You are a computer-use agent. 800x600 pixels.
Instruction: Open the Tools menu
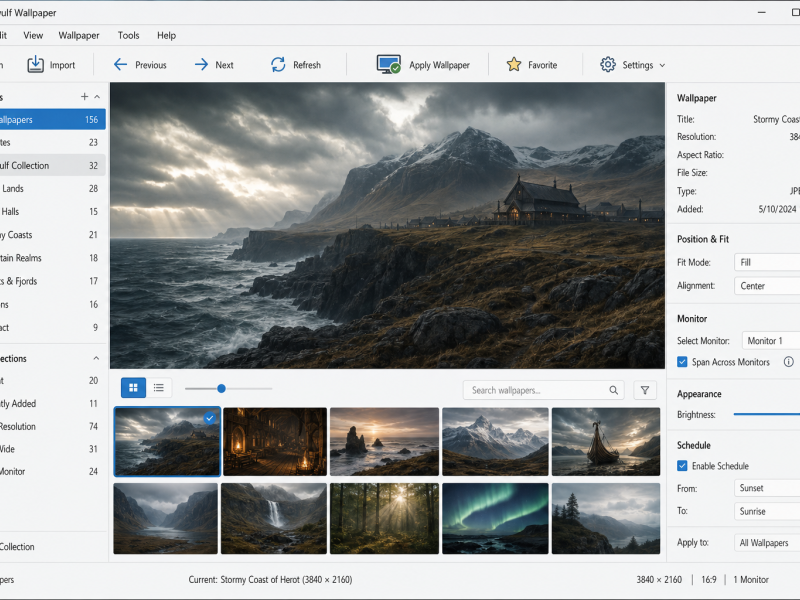[128, 35]
